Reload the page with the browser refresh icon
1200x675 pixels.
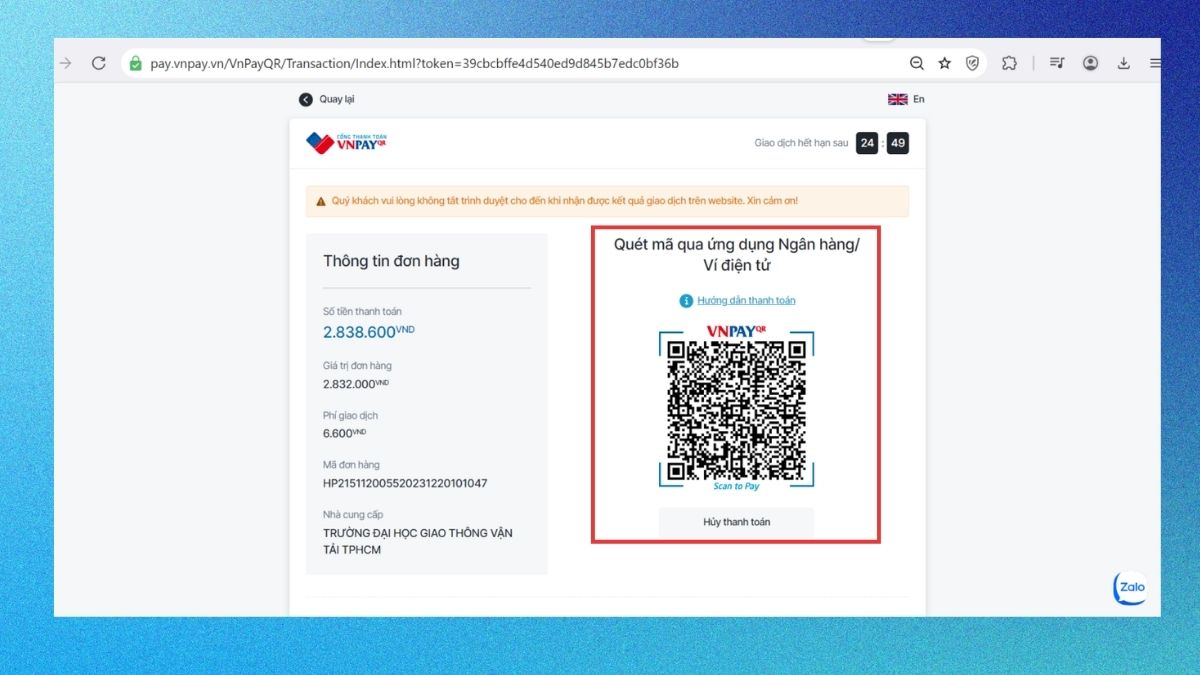click(98, 63)
